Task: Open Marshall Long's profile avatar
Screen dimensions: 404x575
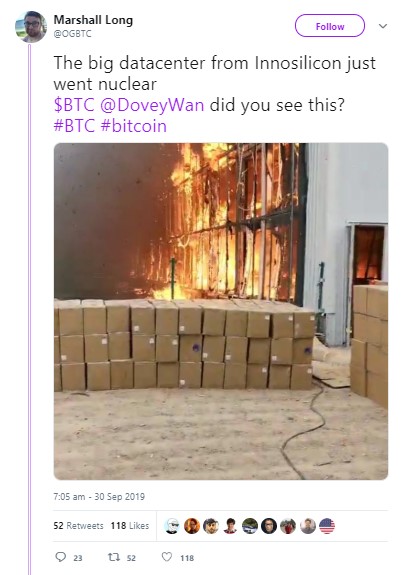Action: pos(31,26)
